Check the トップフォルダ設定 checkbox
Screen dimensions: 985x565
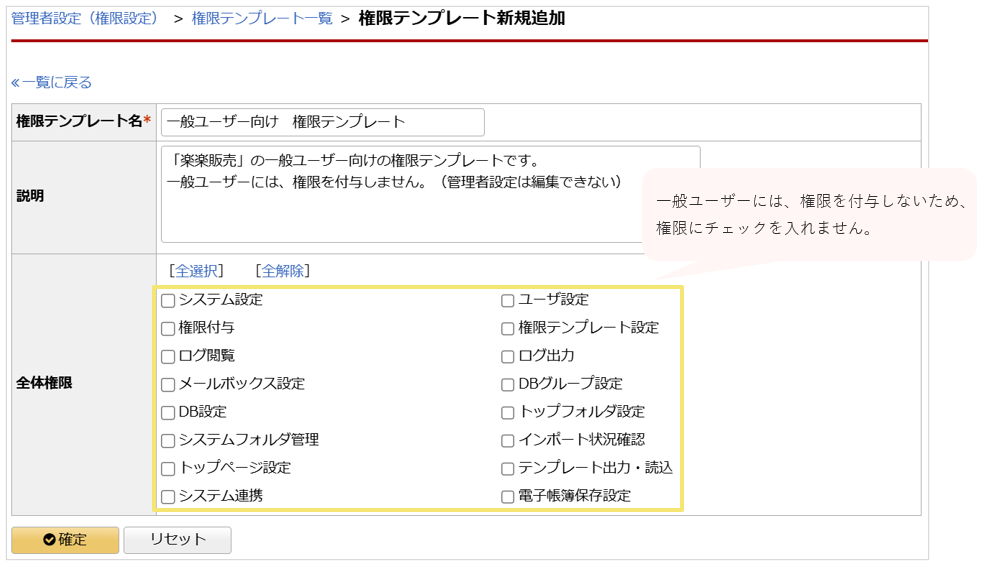(x=508, y=412)
